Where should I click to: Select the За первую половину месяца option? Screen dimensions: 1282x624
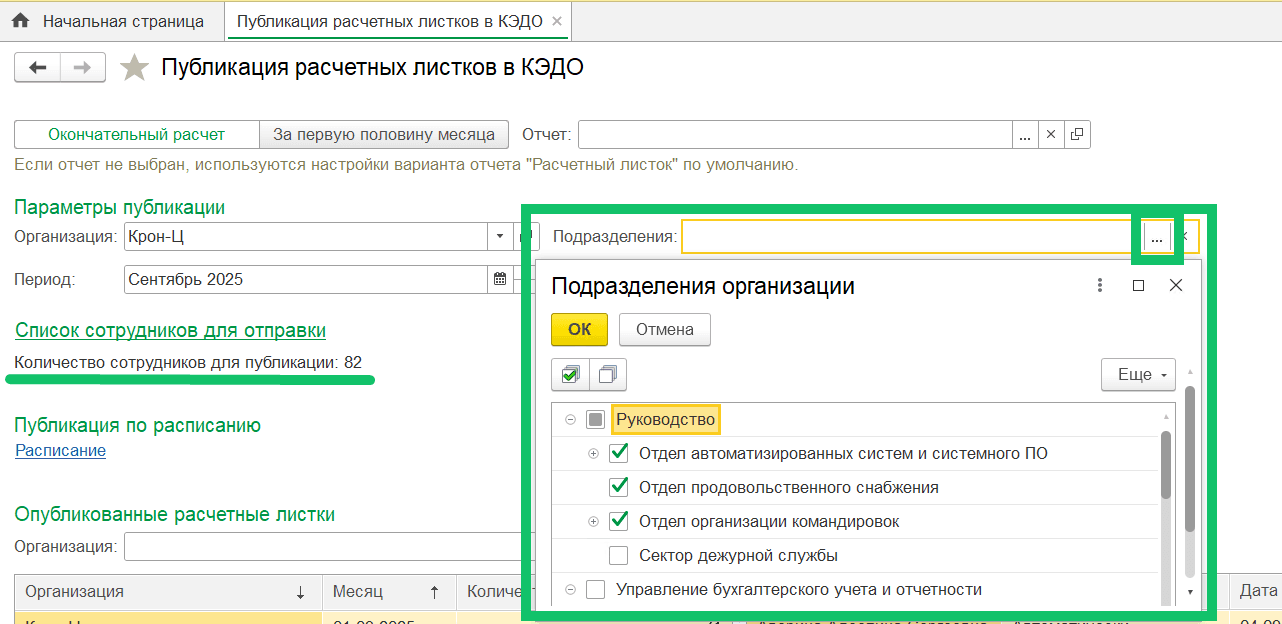(384, 134)
